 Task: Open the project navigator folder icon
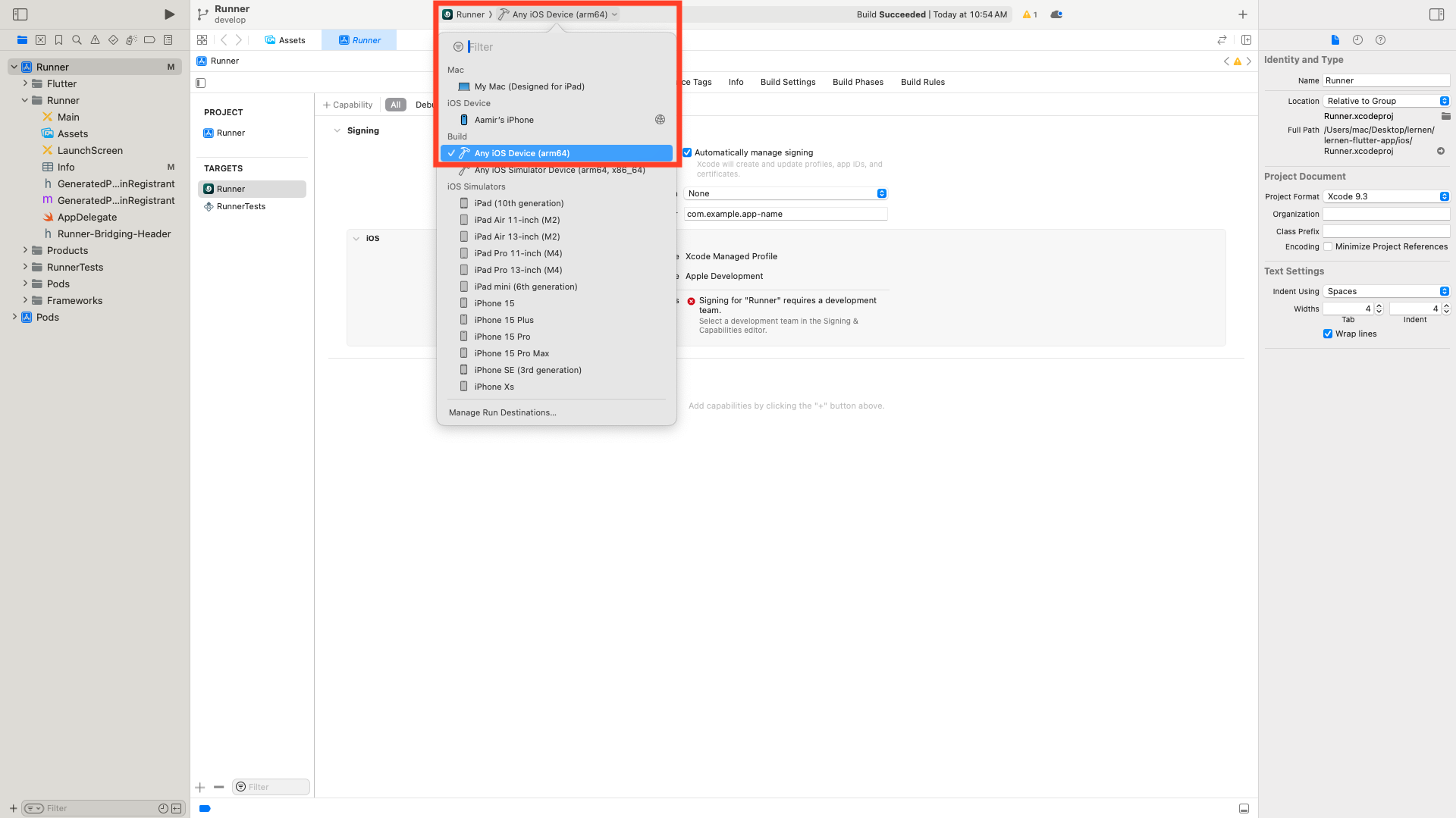pyautogui.click(x=22, y=40)
